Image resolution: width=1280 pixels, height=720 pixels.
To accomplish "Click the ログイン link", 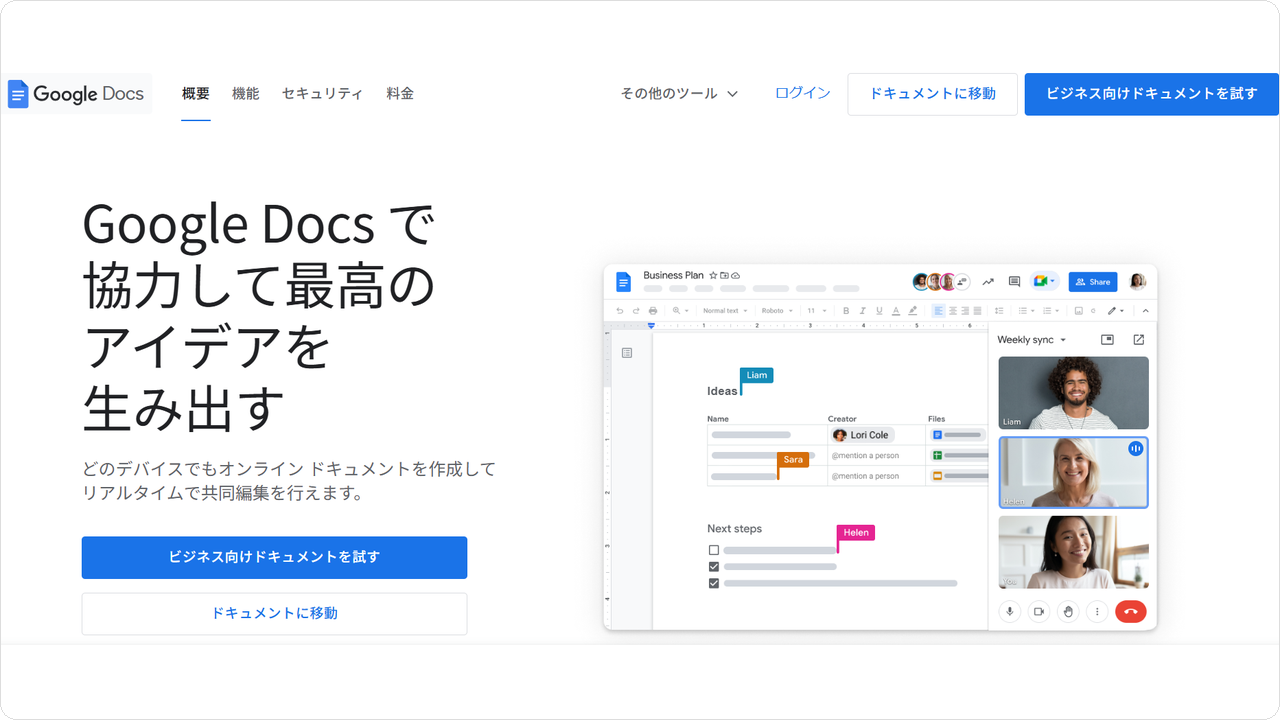I will 803,93.
